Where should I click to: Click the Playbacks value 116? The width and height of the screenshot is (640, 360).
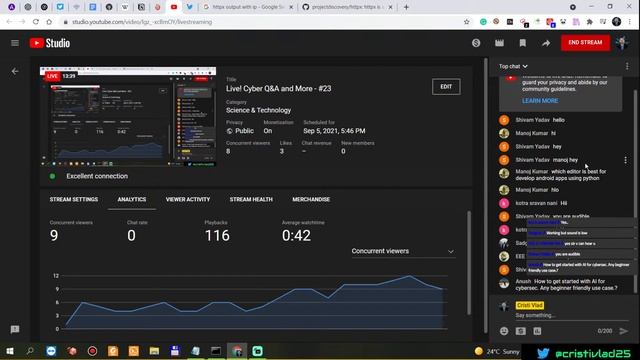tap(217, 236)
